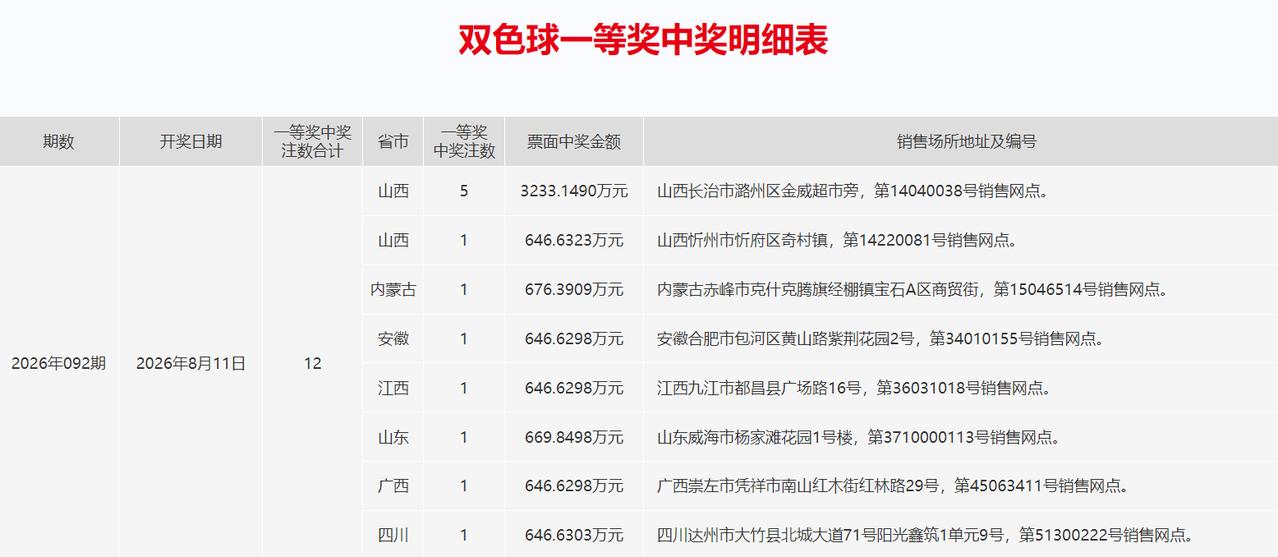Click the 内蒙古 province cell
Viewport: 1278px width, 557px height.
(393, 289)
